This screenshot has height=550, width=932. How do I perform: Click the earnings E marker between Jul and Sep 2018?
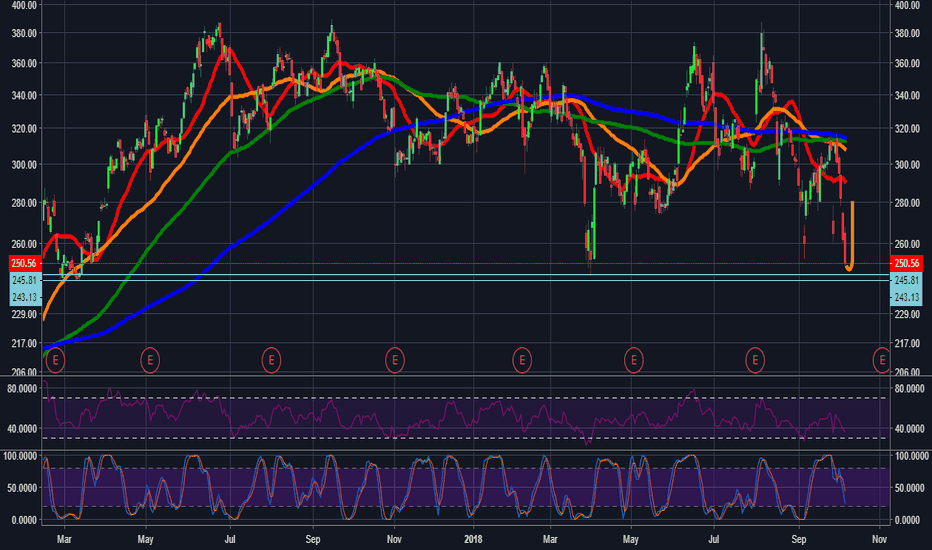click(x=755, y=360)
